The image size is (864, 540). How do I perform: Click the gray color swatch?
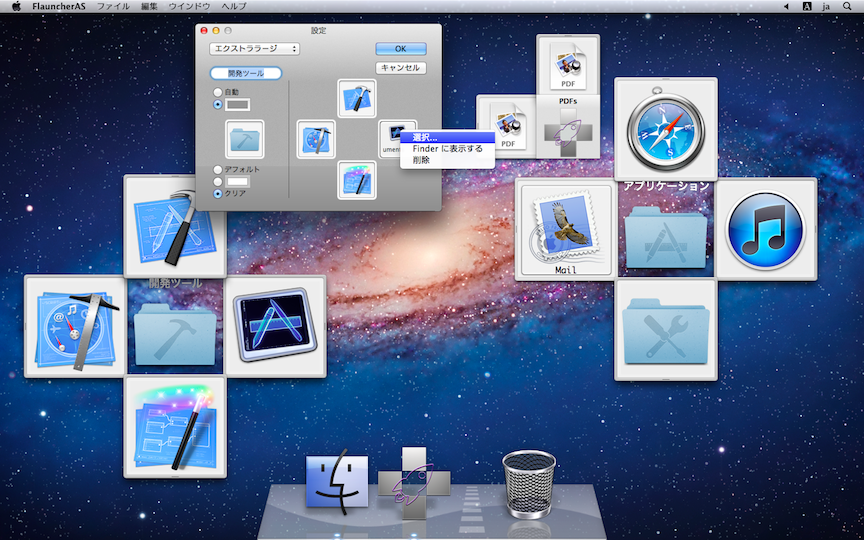[x=238, y=104]
